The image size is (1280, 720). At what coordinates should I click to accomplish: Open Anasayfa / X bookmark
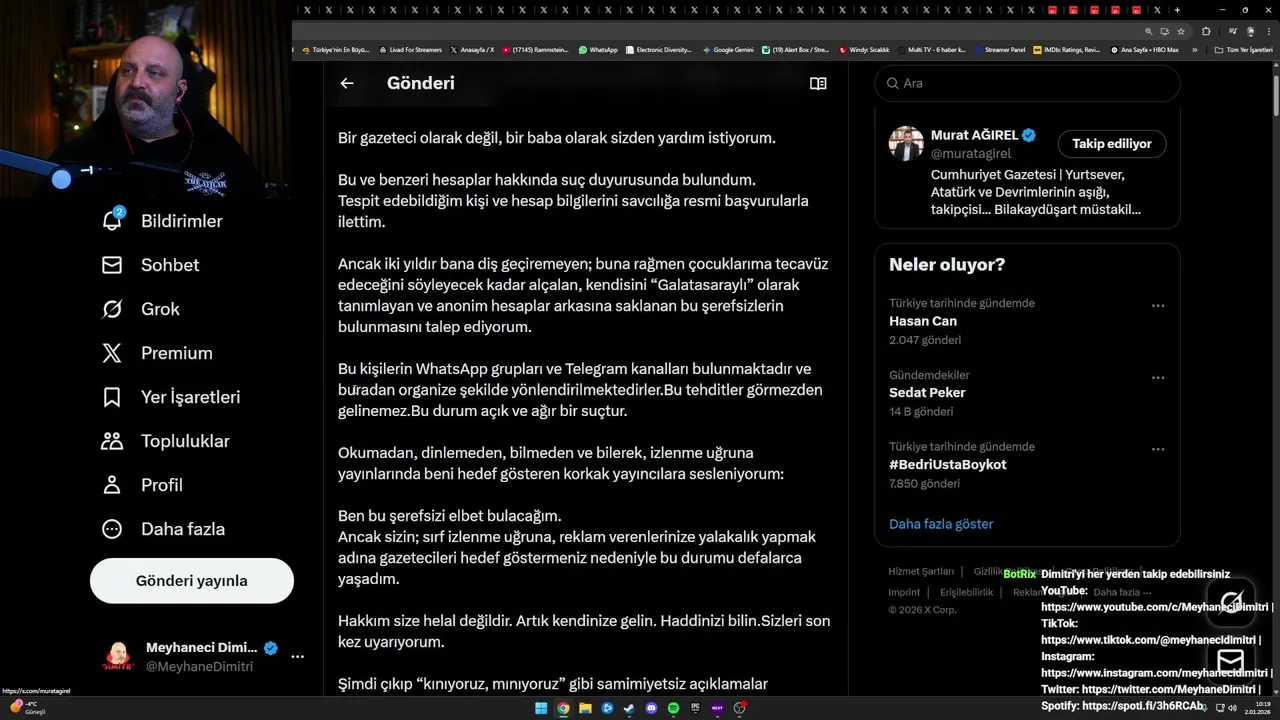click(472, 50)
